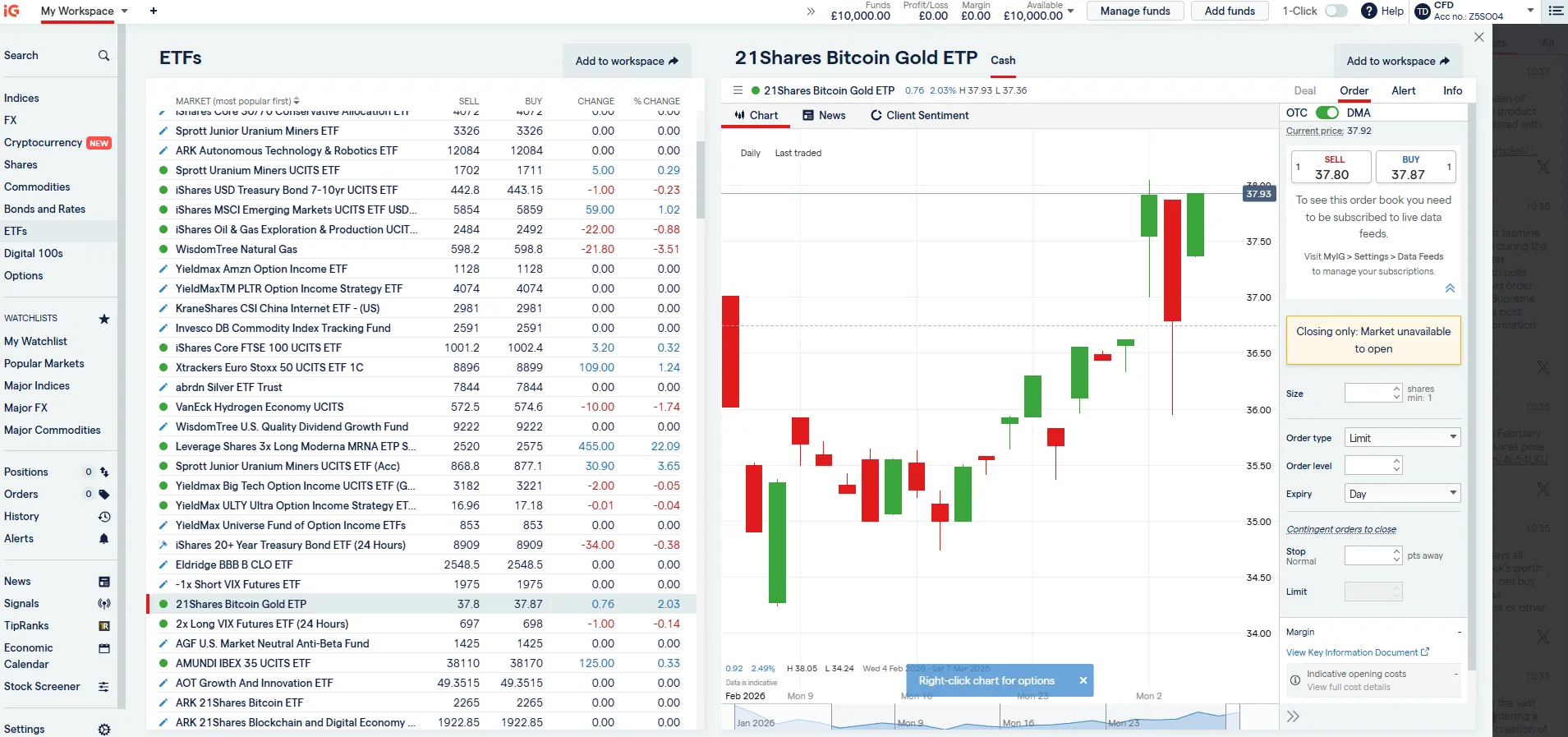The height and width of the screenshot is (737, 1568).
Task: Switch to the Chart tab
Action: click(x=756, y=115)
